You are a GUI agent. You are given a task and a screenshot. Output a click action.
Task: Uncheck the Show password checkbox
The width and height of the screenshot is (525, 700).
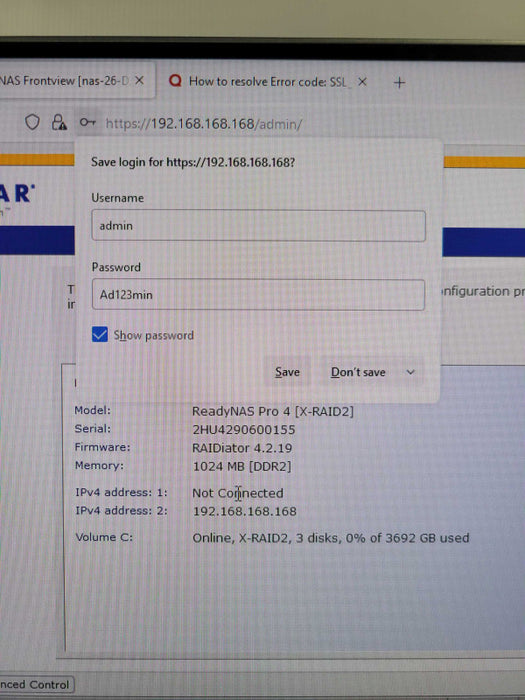[100, 334]
